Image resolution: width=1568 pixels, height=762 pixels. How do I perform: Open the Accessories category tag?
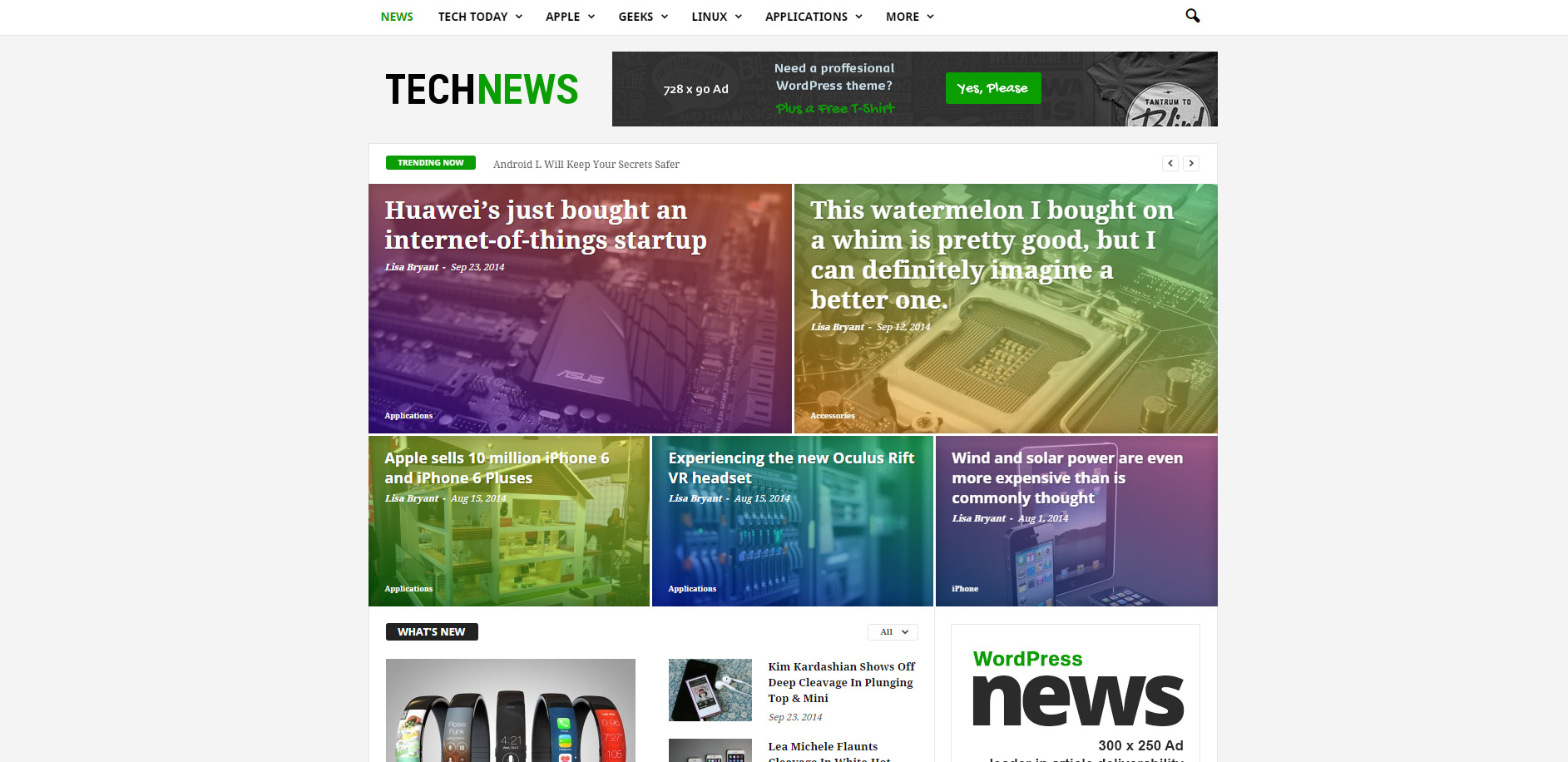[x=833, y=415]
